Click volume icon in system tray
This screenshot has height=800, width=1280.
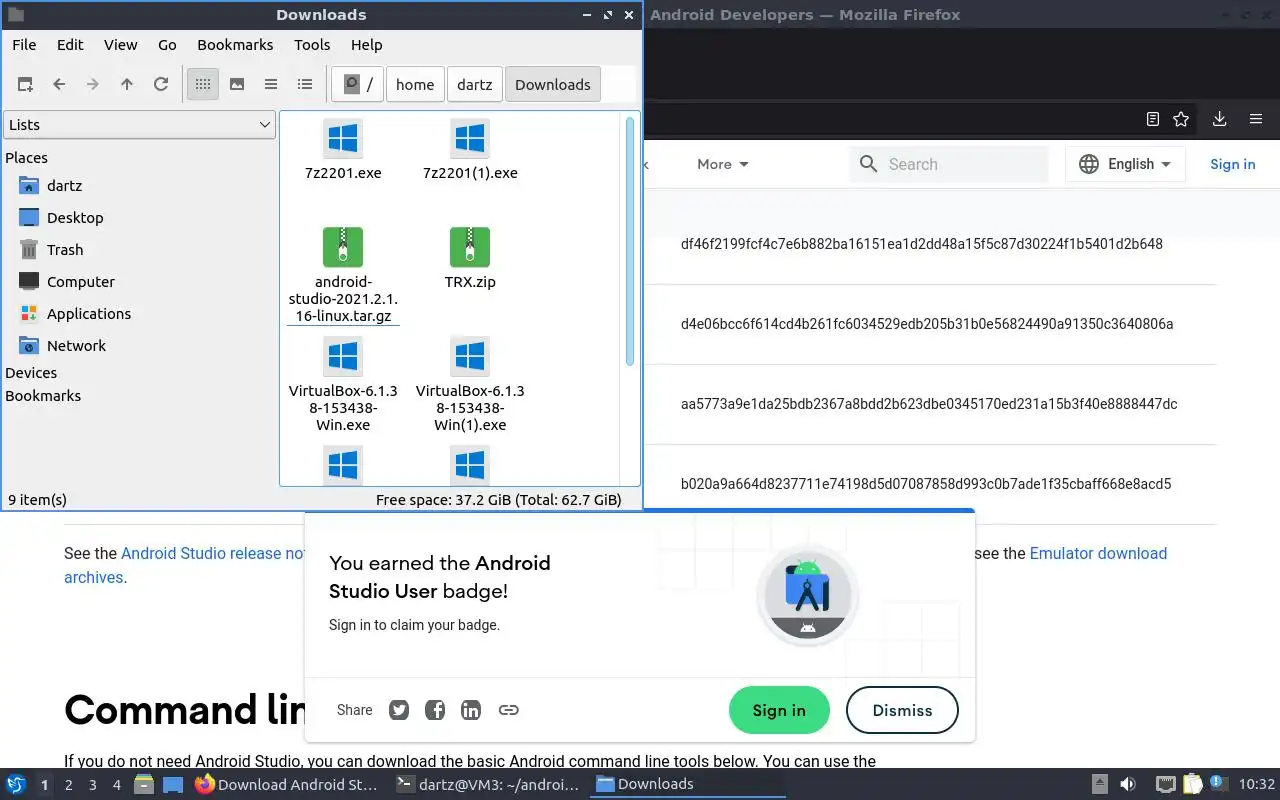pyautogui.click(x=1128, y=785)
